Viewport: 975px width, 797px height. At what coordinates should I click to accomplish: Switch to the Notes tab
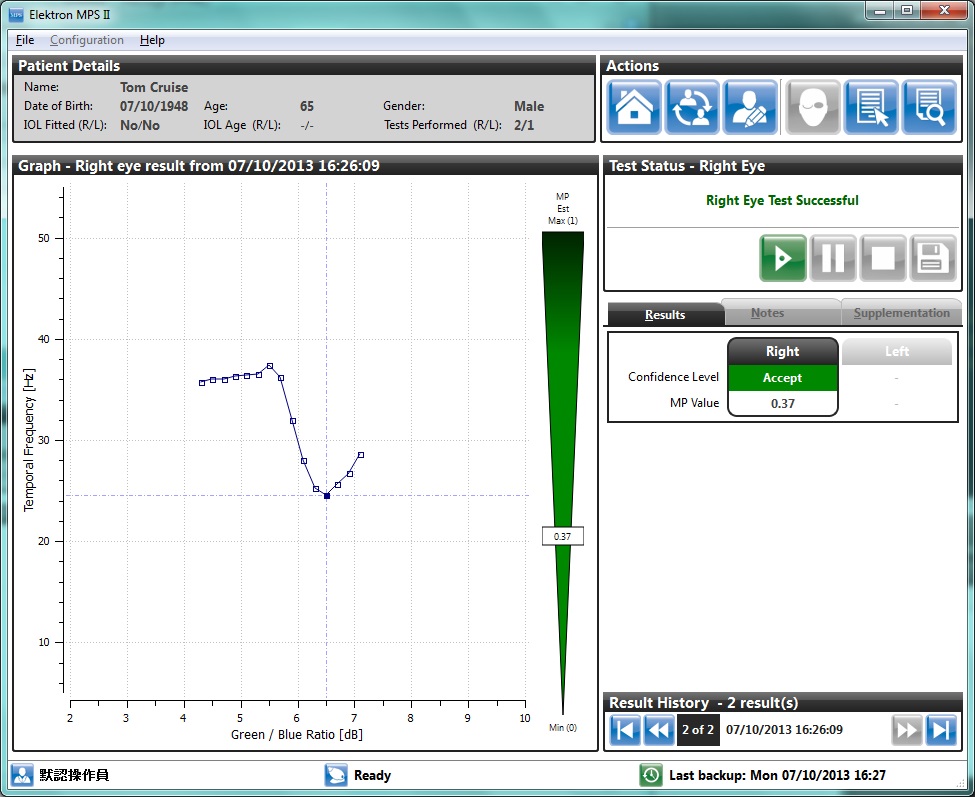(x=781, y=313)
